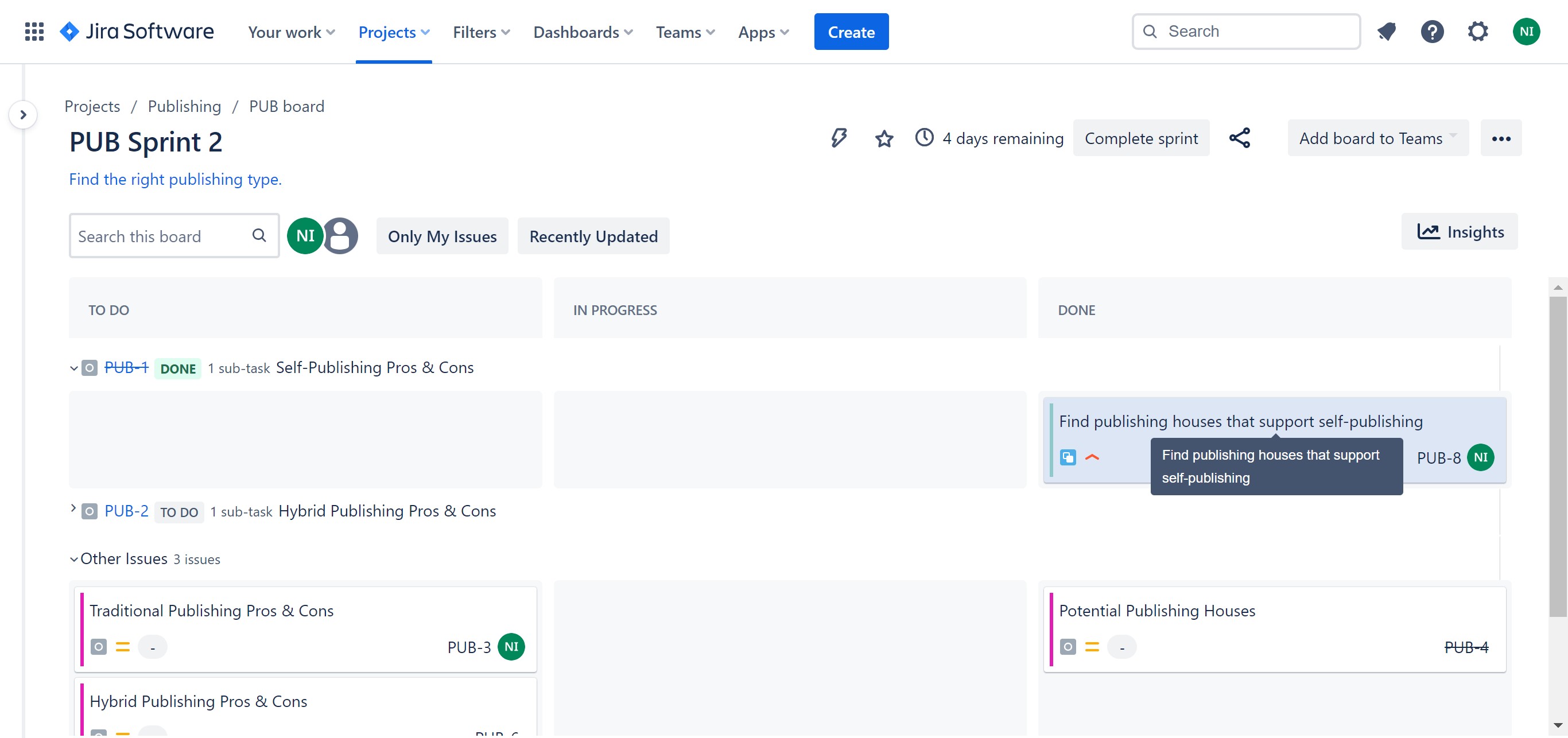Viewport: 1568px width, 738px height.
Task: Click the share board icon
Action: tap(1239, 138)
